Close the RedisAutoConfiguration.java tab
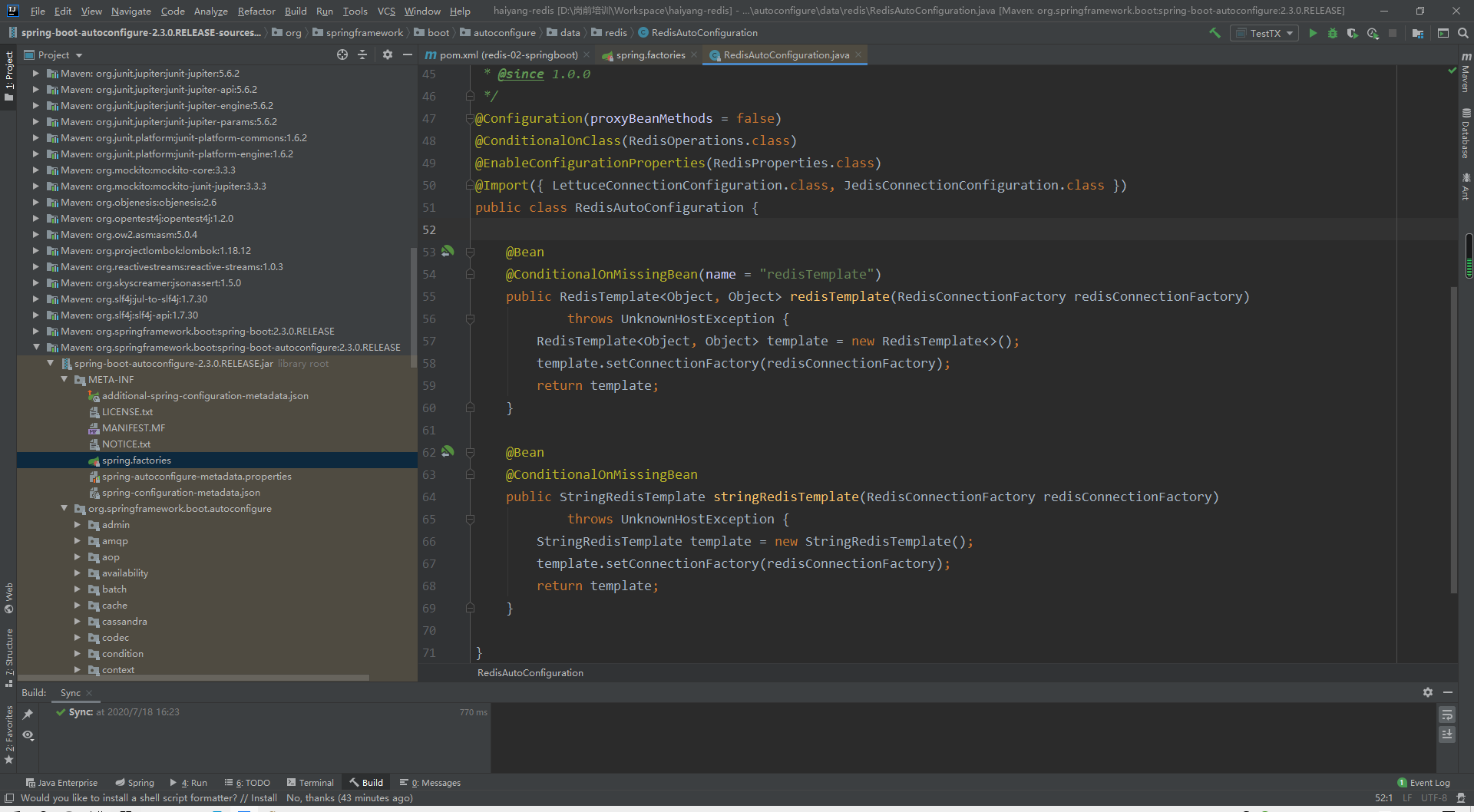The width and height of the screenshot is (1474, 812). (x=858, y=54)
